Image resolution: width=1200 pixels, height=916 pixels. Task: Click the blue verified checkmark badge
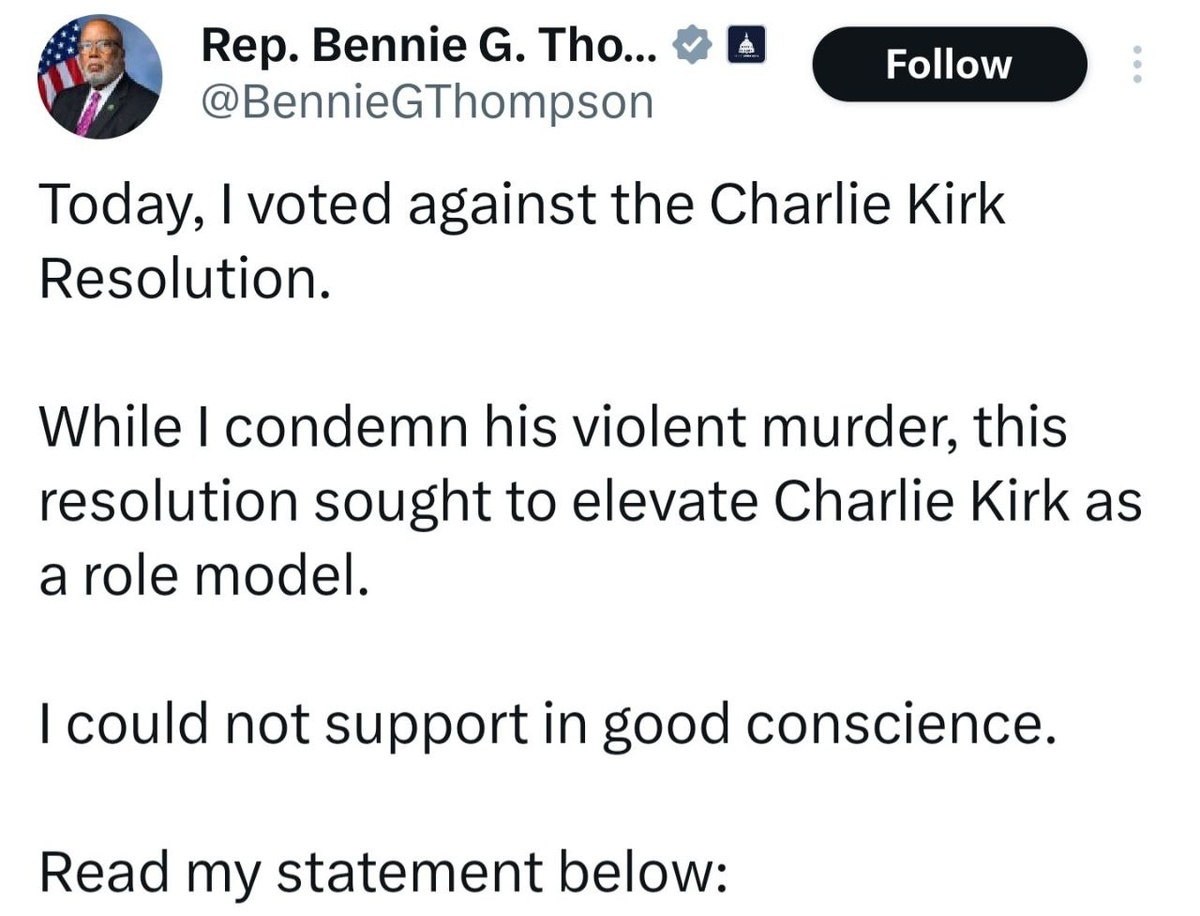[694, 46]
